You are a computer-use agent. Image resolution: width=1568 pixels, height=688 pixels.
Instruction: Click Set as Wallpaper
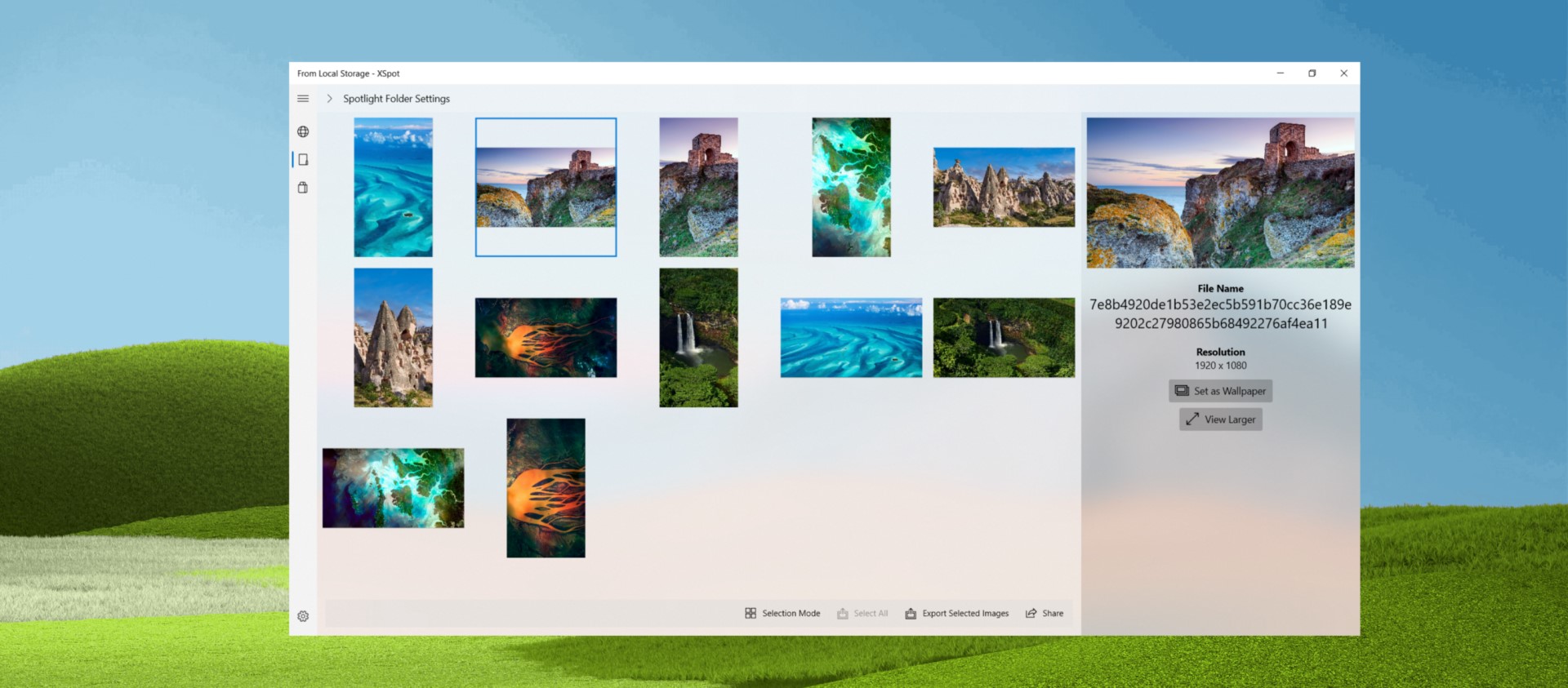(1220, 391)
